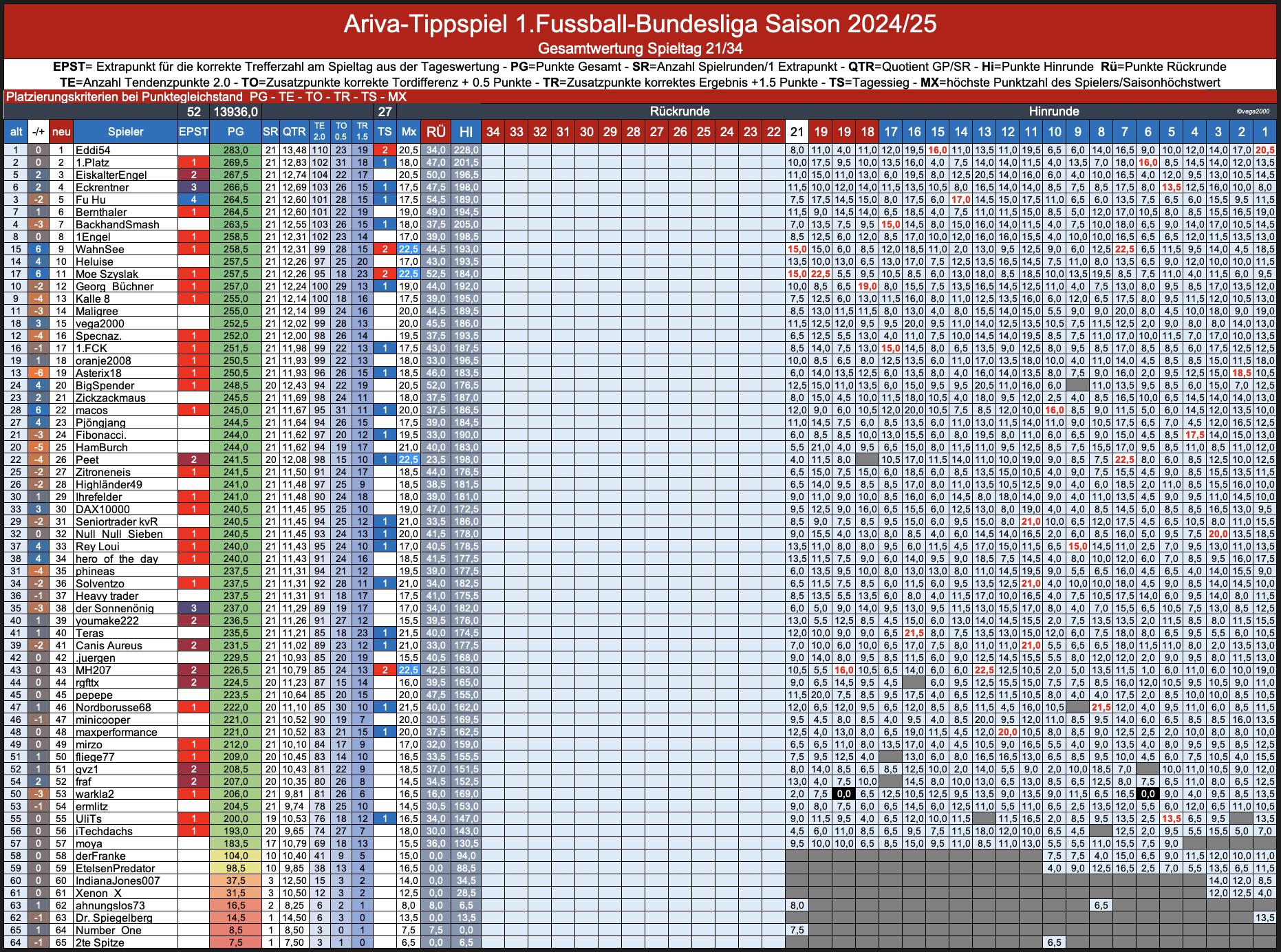Select the '-/+' column header
The width and height of the screenshot is (1281, 952).
39,131
